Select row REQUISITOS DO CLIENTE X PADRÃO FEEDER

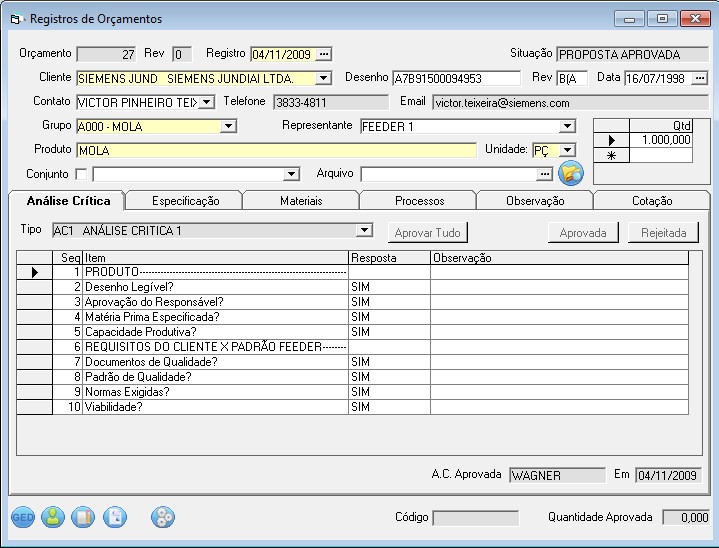click(352, 347)
